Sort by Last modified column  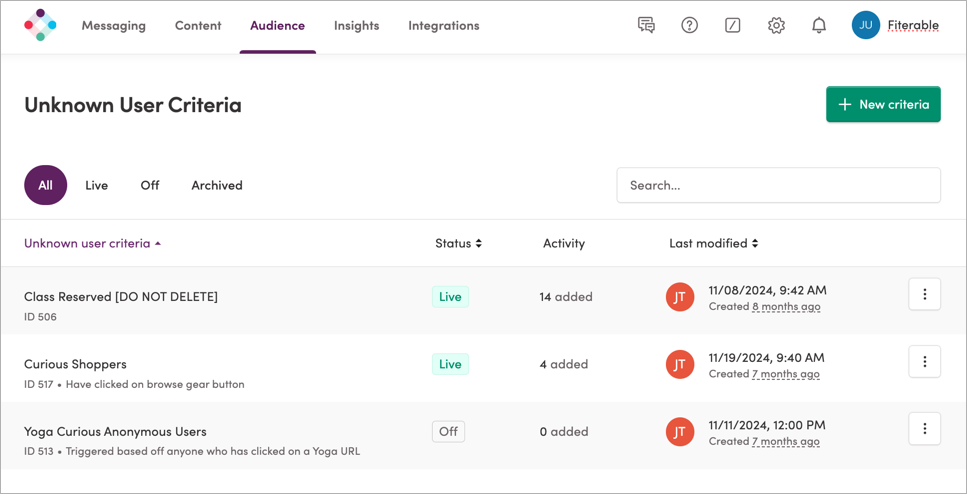coord(714,243)
